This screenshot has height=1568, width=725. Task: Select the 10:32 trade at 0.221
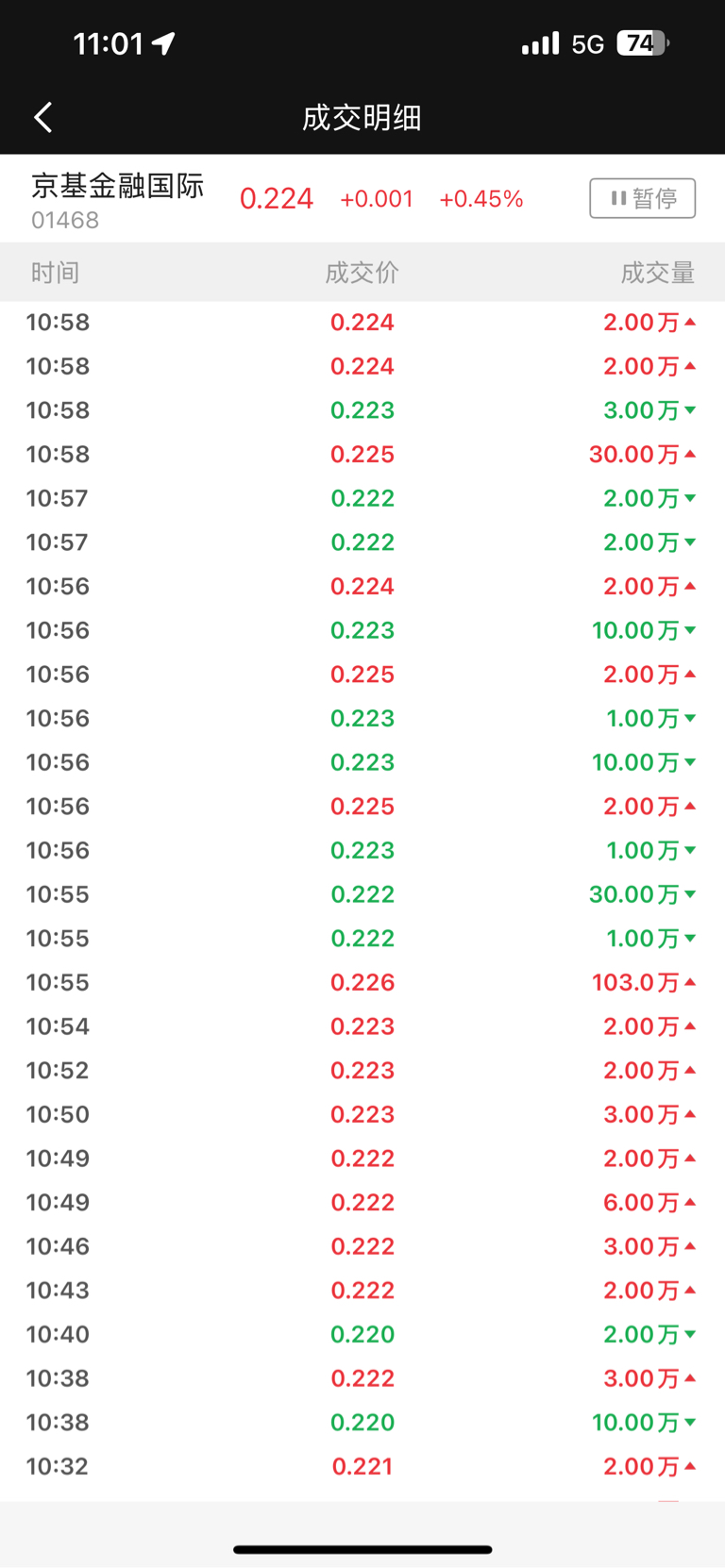[362, 1466]
